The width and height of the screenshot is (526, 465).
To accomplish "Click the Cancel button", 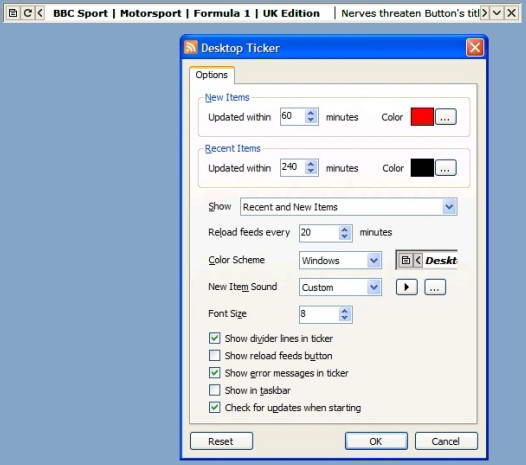I will pos(446,441).
